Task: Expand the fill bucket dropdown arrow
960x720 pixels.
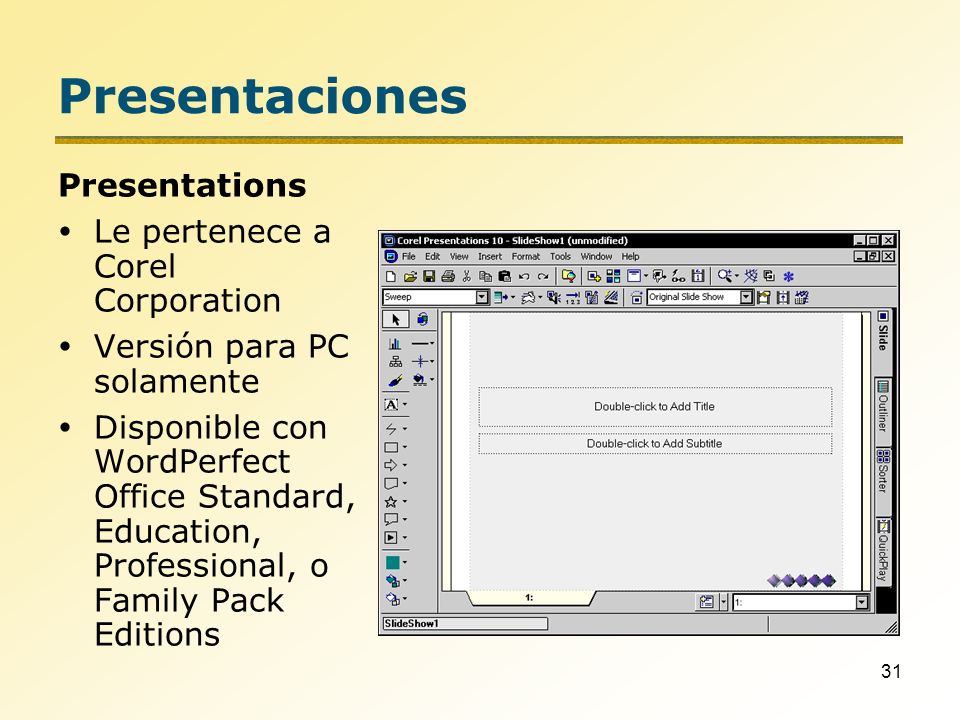Action: click(432, 380)
